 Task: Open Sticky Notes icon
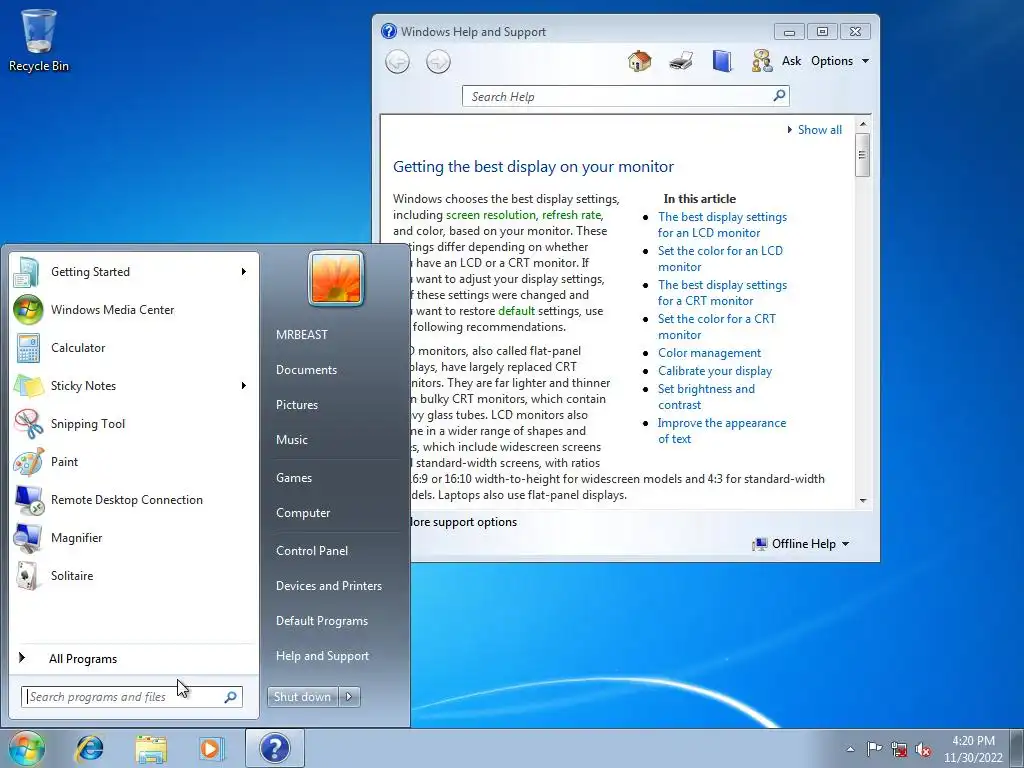[x=27, y=386]
